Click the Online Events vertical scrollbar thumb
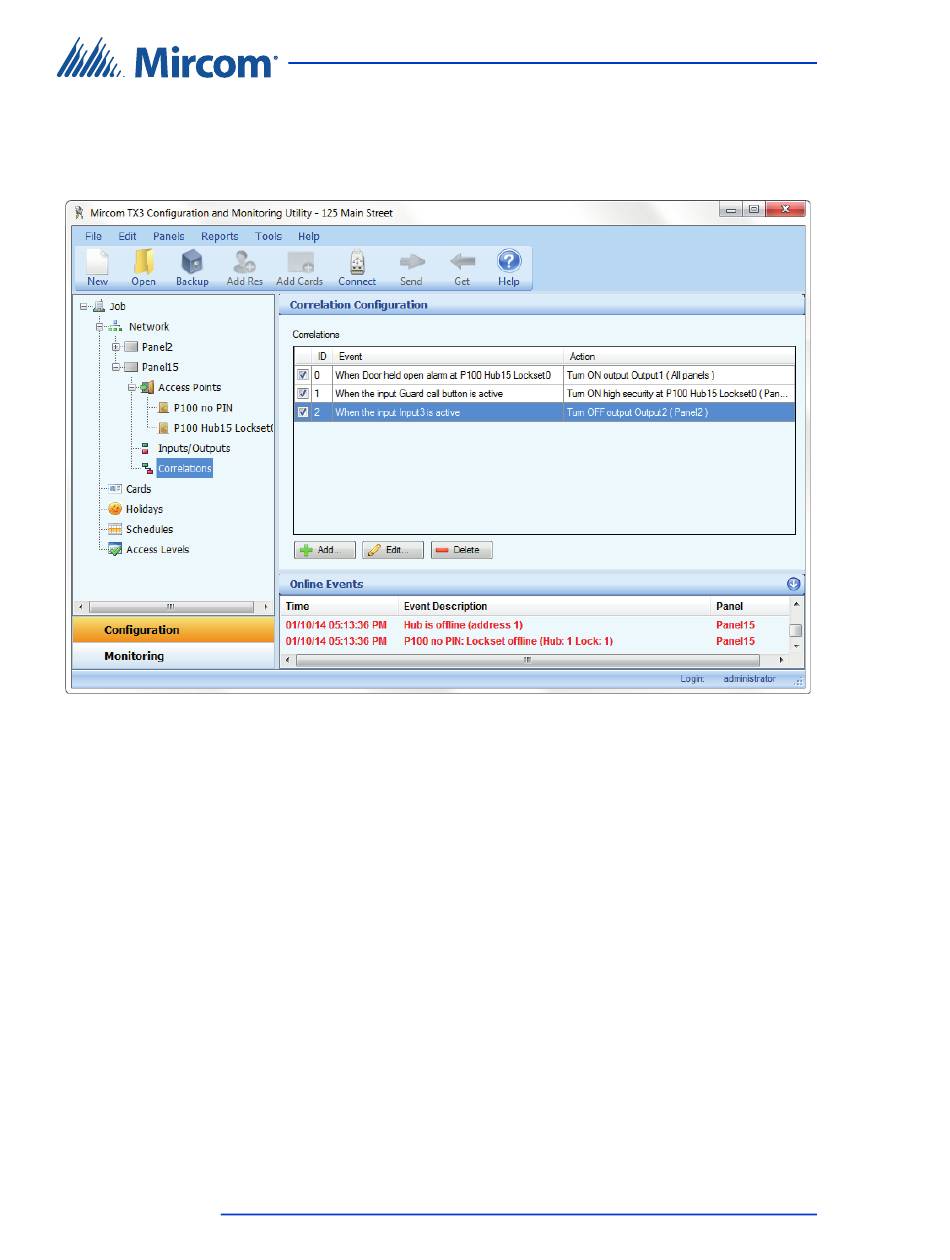This screenshot has height=1260, width=950. 795,630
